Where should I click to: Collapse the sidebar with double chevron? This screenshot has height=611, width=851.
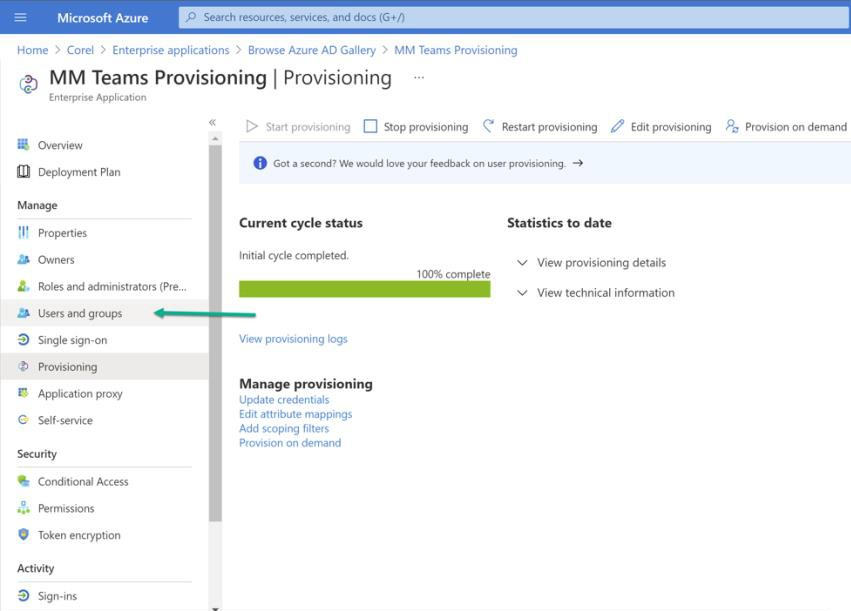(212, 123)
